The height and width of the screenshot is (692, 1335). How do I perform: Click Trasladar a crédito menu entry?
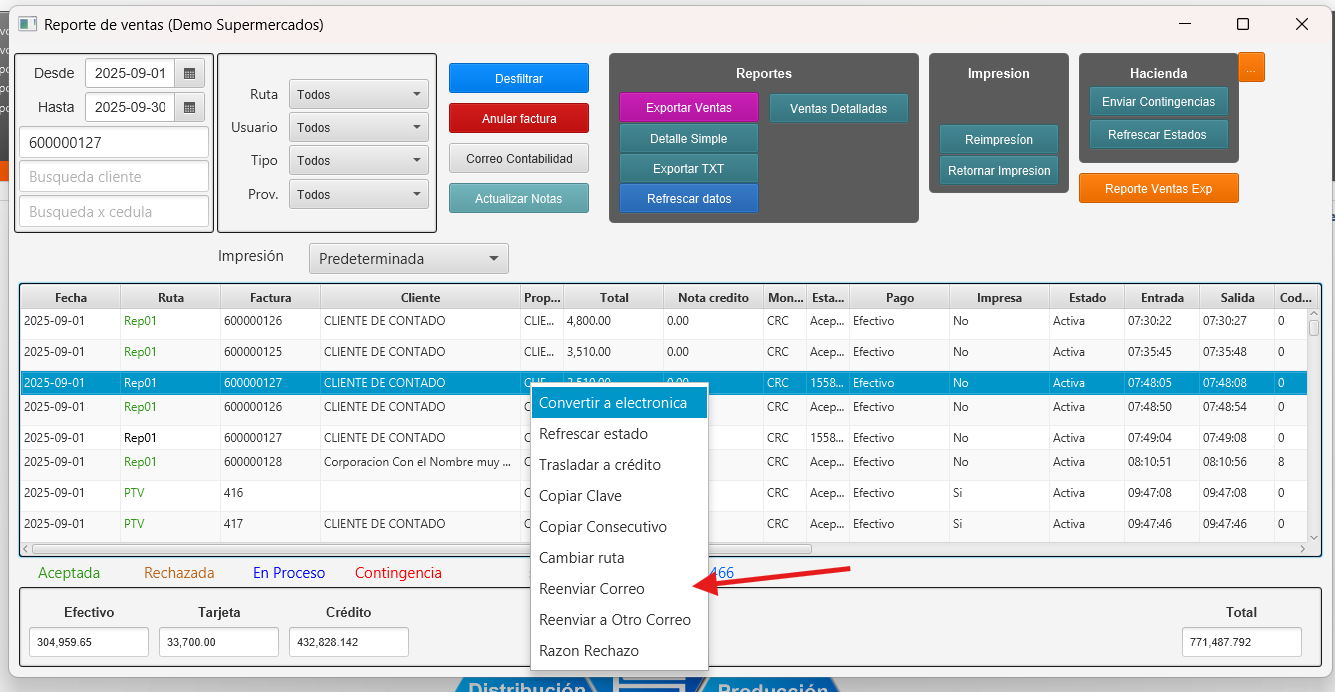point(600,465)
